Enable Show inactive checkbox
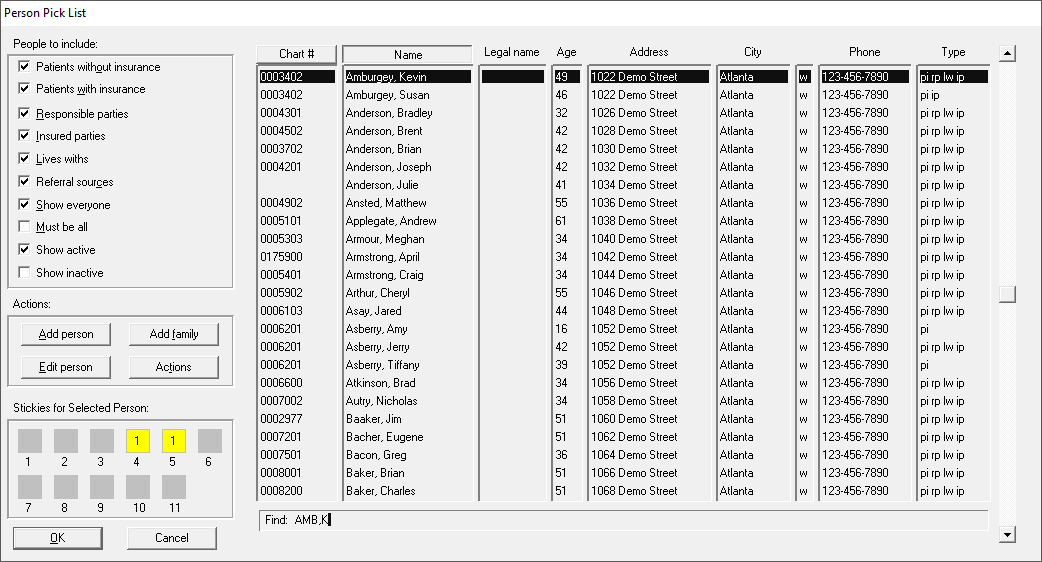The image size is (1042, 562). click(24, 272)
